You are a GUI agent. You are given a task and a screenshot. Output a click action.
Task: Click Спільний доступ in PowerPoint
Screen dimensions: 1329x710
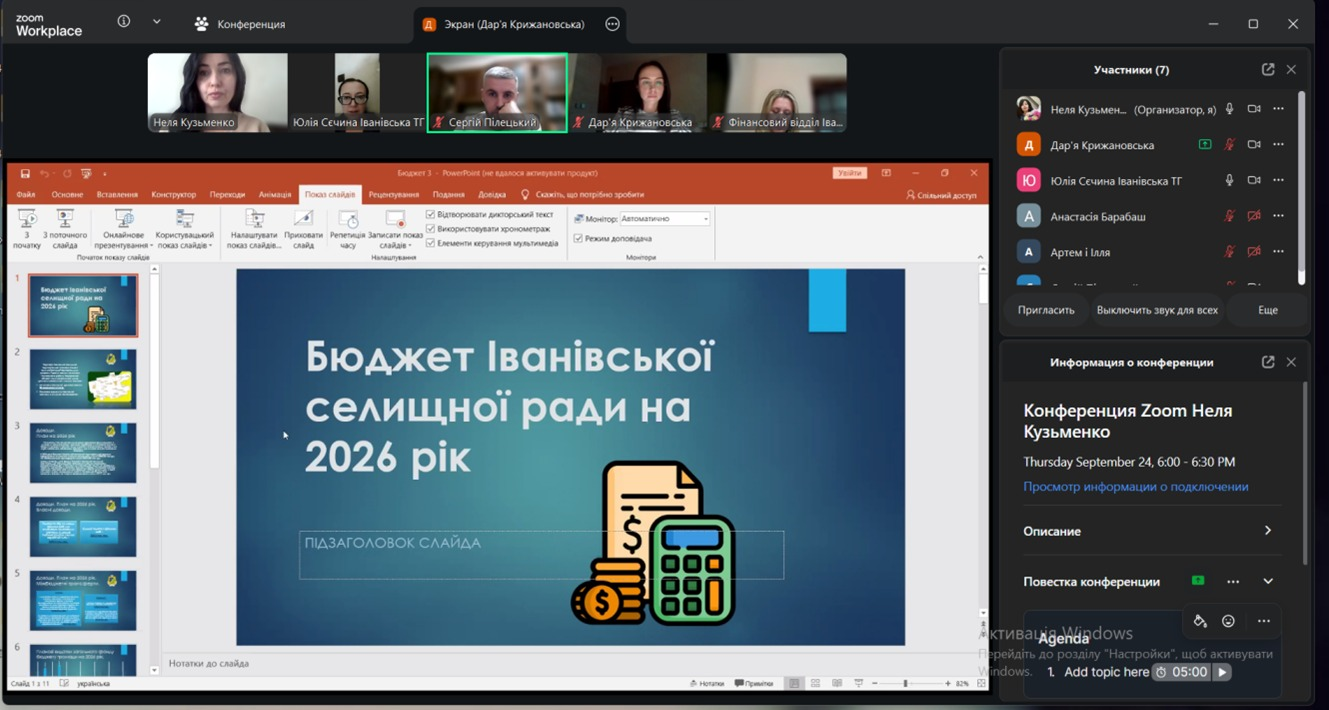click(x=940, y=195)
